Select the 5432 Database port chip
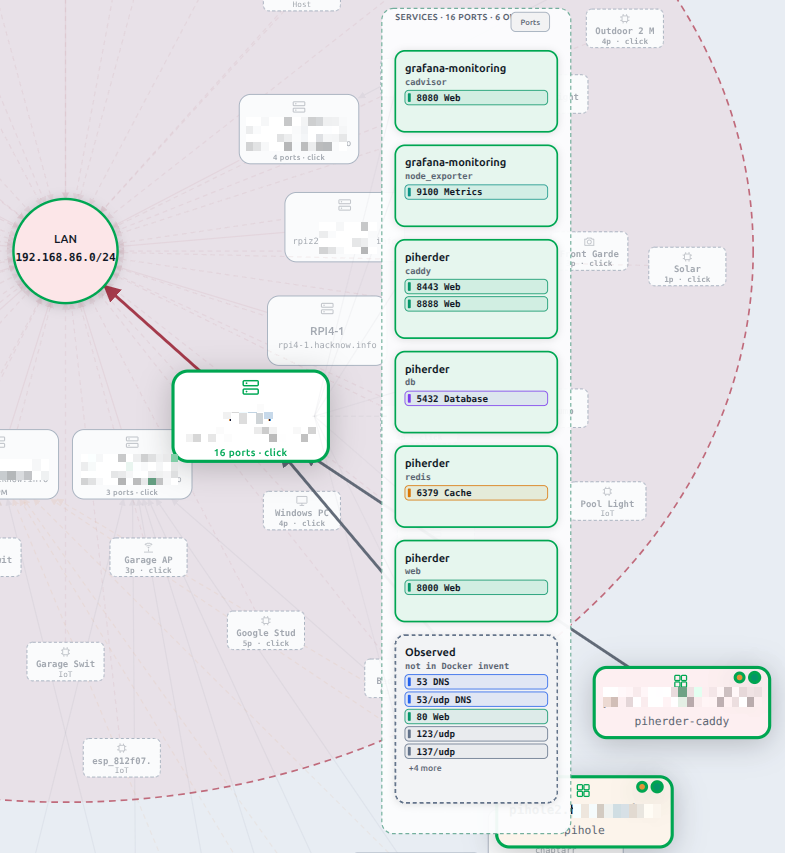The width and height of the screenshot is (785, 853). pos(476,399)
